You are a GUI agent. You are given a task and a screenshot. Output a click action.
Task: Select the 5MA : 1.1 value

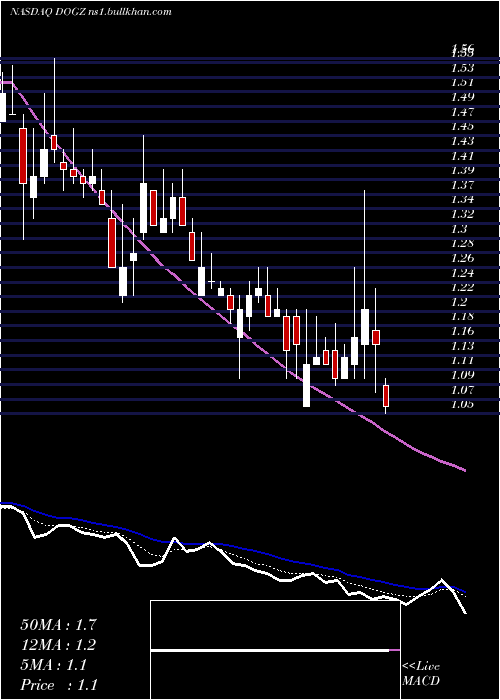pos(54,665)
